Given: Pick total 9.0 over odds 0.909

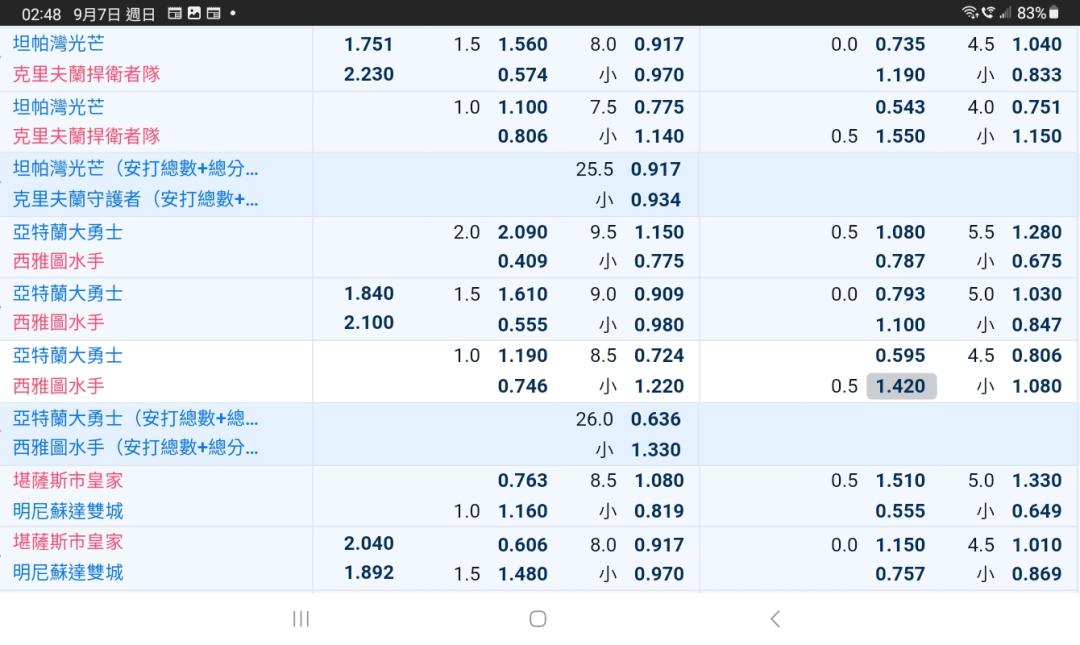Looking at the screenshot, I should point(659,294).
